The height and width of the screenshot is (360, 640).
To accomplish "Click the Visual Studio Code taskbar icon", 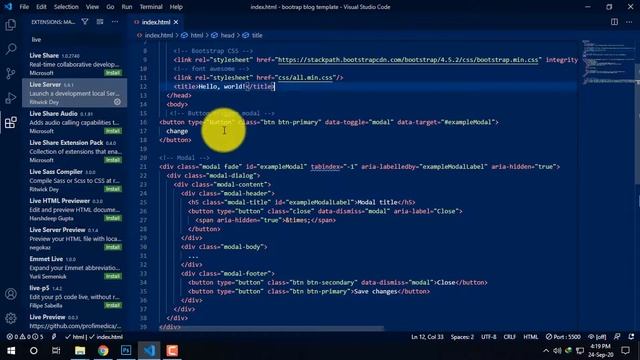I will (x=149, y=351).
